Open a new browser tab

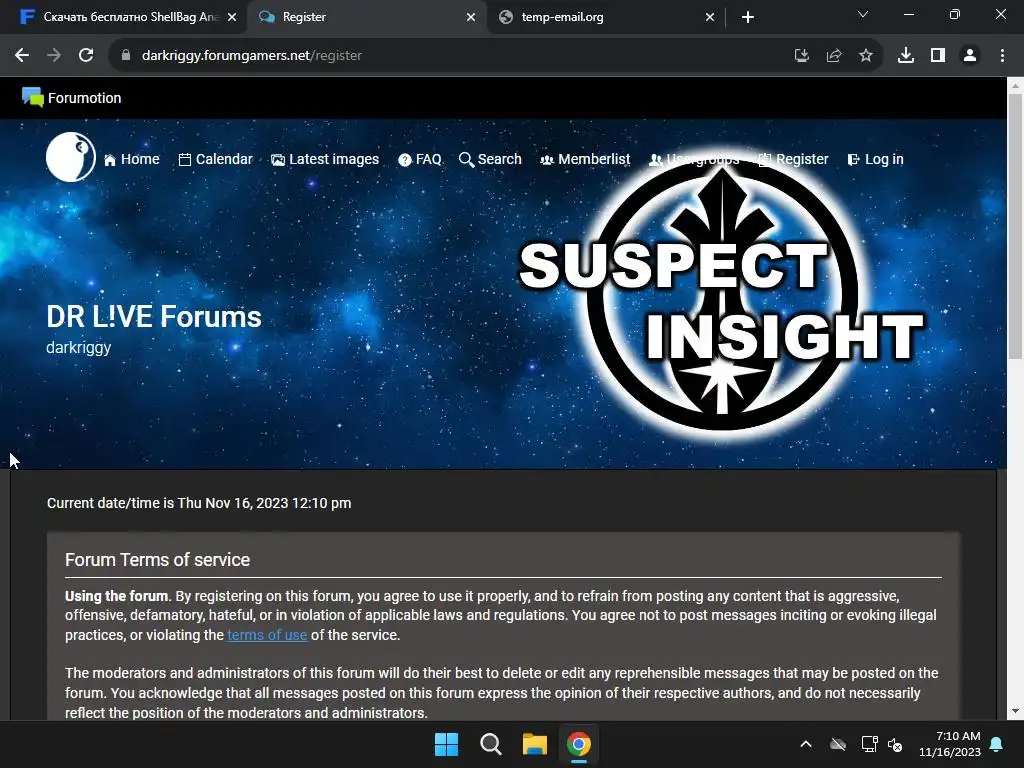coord(748,17)
